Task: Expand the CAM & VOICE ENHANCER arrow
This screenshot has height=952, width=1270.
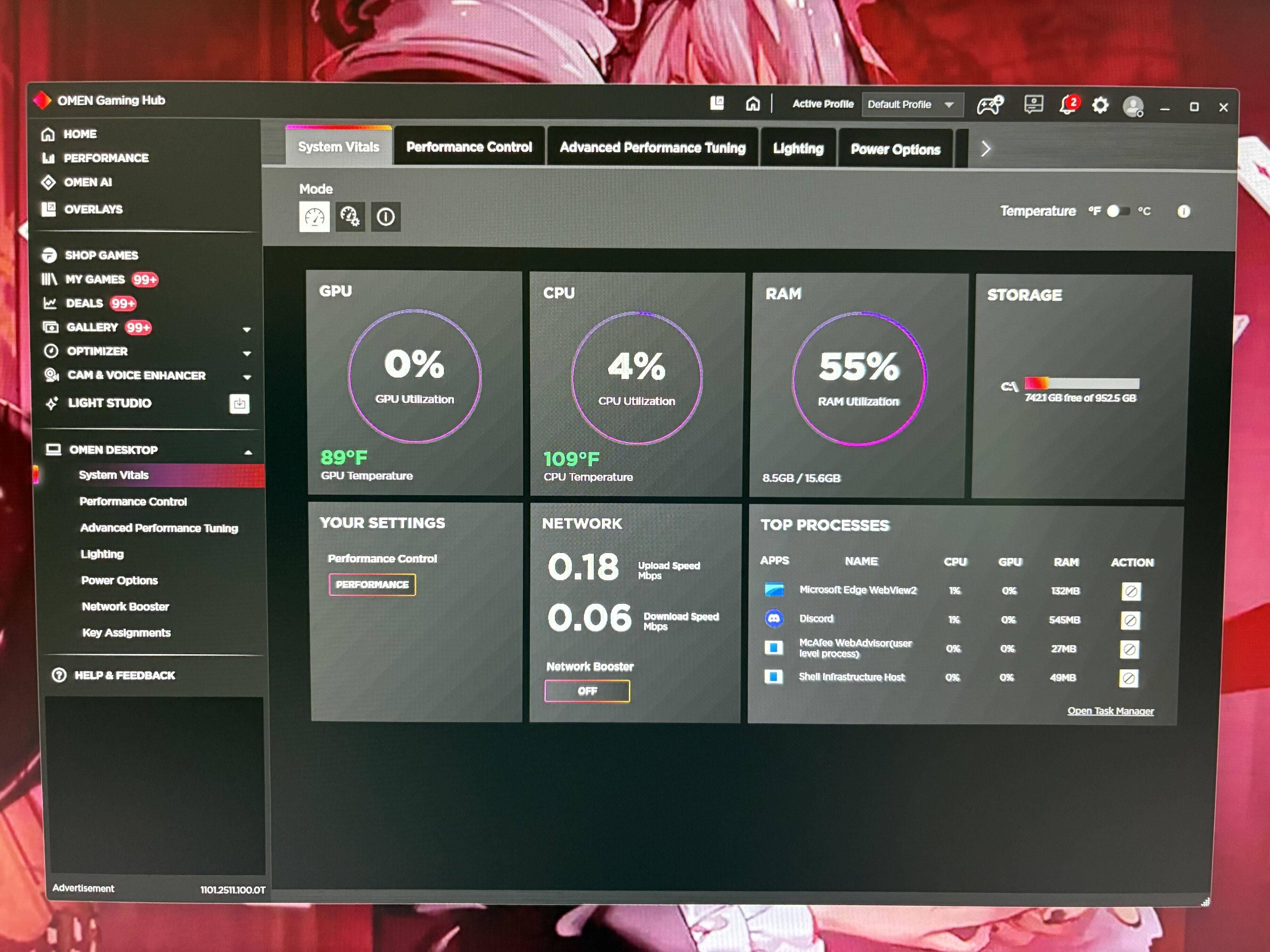Action: (248, 377)
